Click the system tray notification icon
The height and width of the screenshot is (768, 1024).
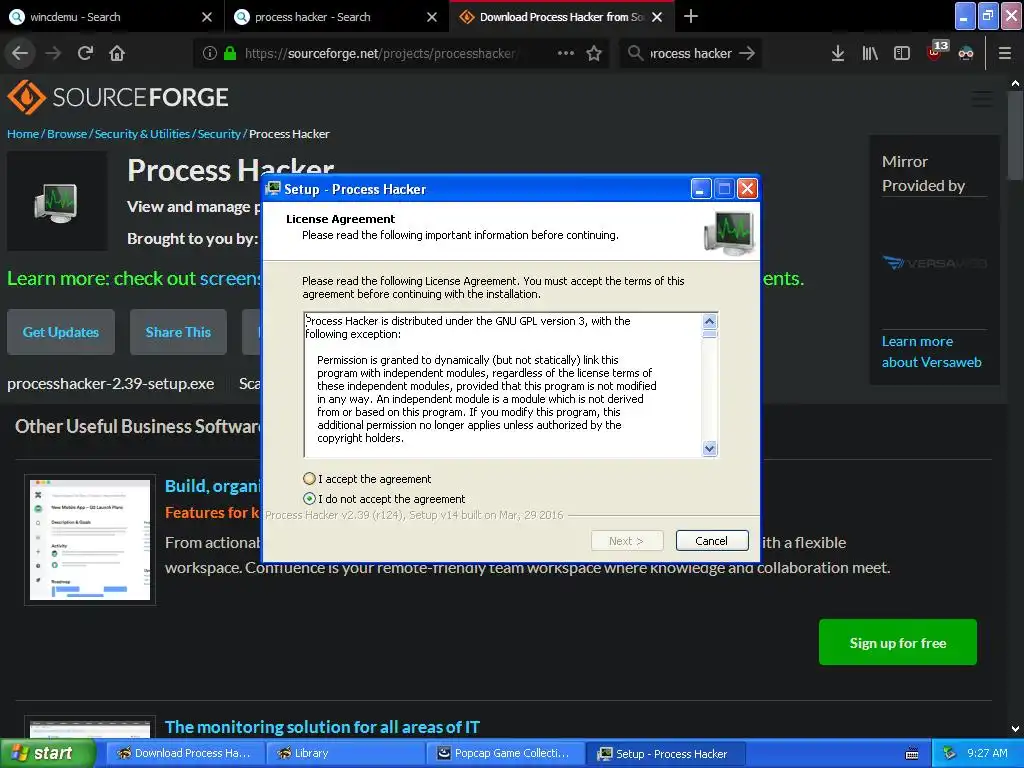(950, 753)
